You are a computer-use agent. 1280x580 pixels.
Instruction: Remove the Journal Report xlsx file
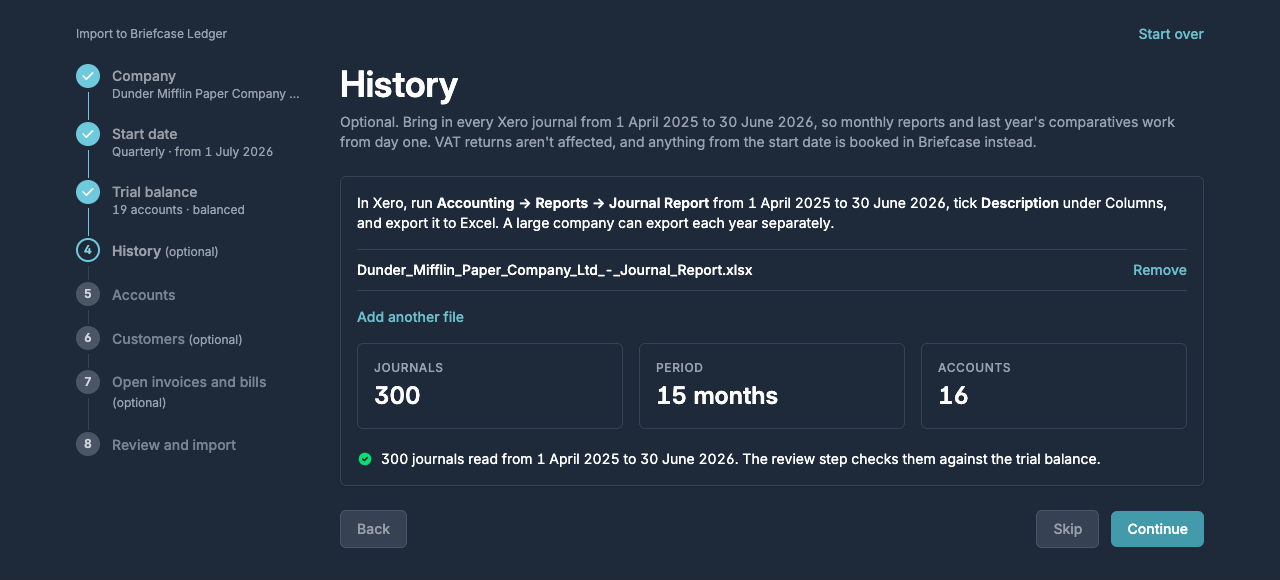(x=1160, y=270)
